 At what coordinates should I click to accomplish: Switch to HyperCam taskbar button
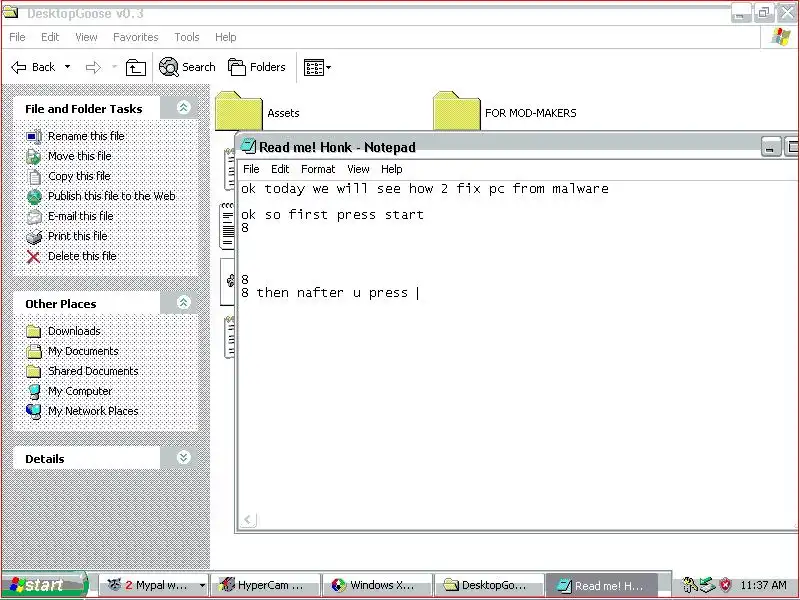pyautogui.click(x=266, y=585)
